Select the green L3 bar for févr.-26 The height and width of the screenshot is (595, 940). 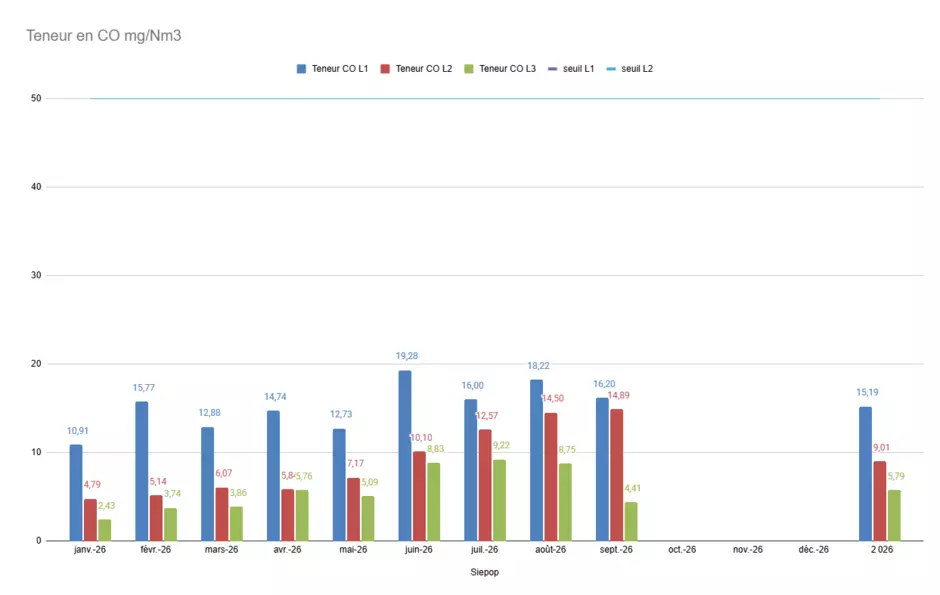click(x=171, y=524)
